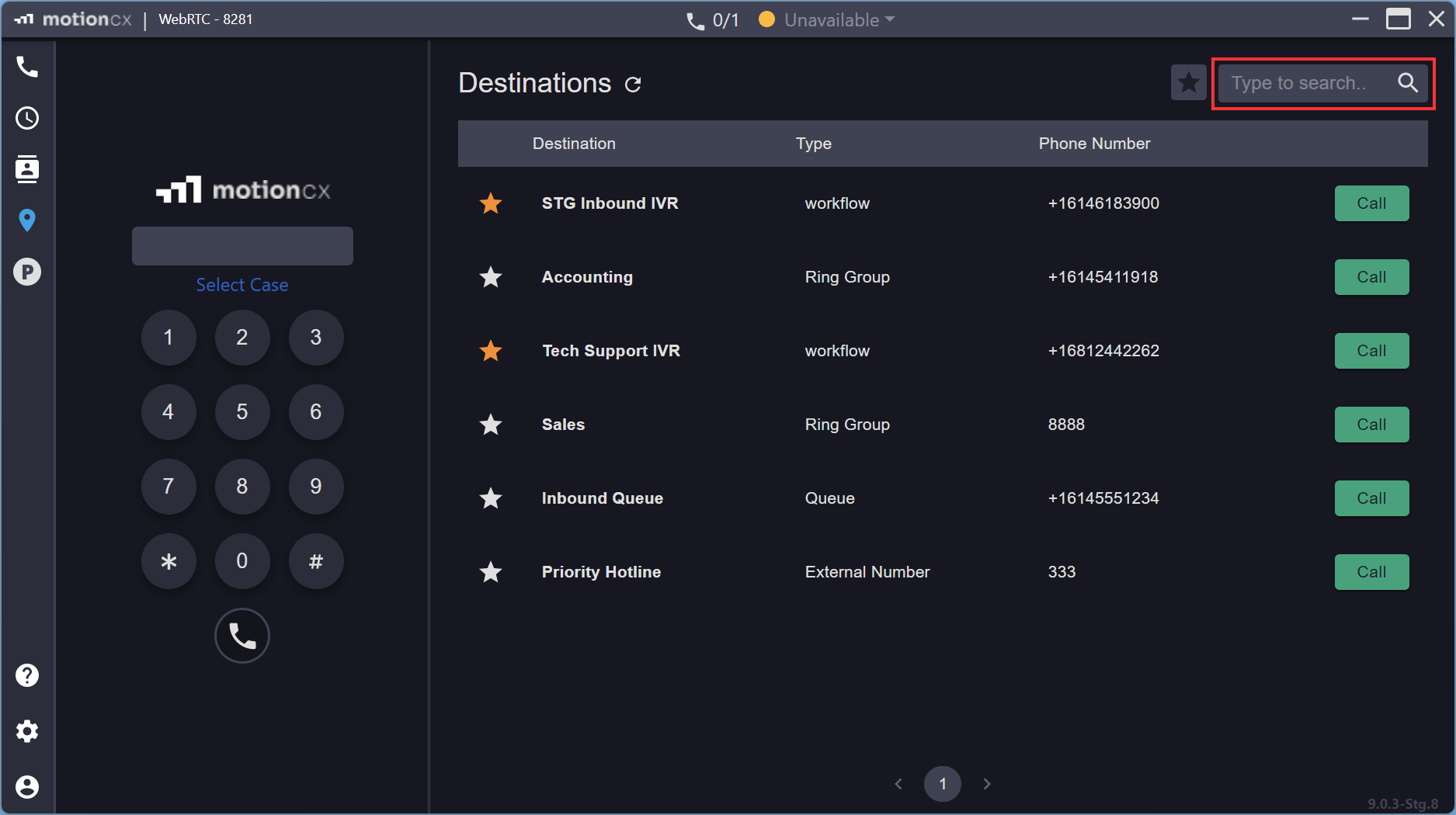1456x815 pixels.
Task: Favorite the Sales destination star
Action: pos(491,425)
